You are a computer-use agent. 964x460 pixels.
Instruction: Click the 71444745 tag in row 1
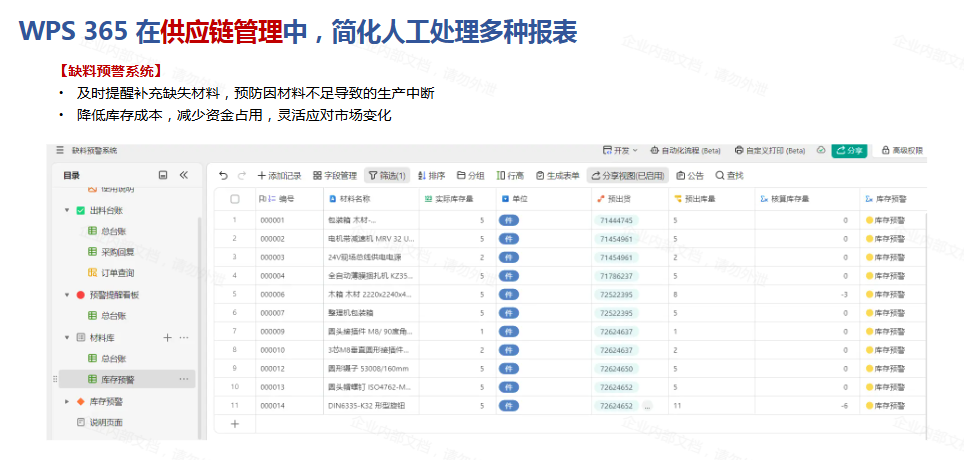616,220
